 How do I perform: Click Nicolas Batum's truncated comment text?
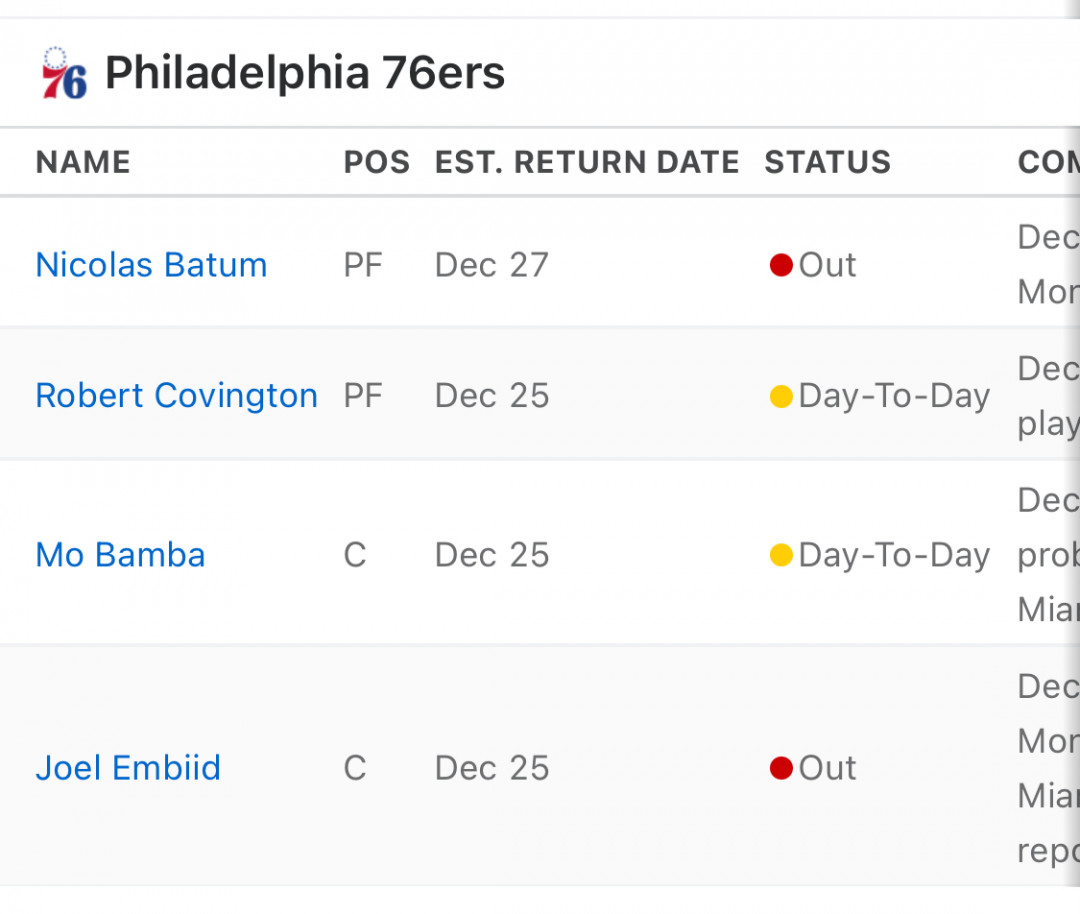pyautogui.click(x=1048, y=264)
